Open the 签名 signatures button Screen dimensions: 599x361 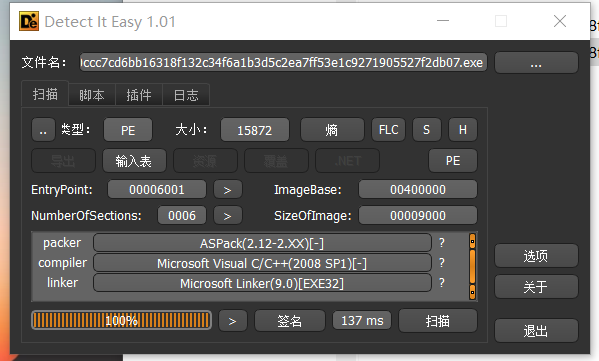(290, 321)
